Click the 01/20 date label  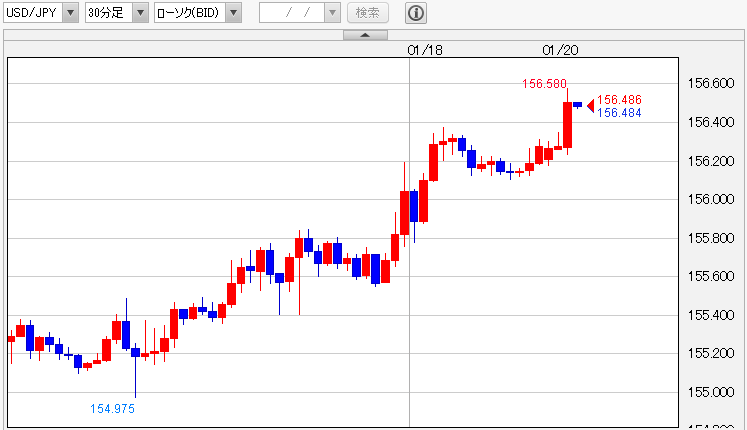pyautogui.click(x=560, y=50)
